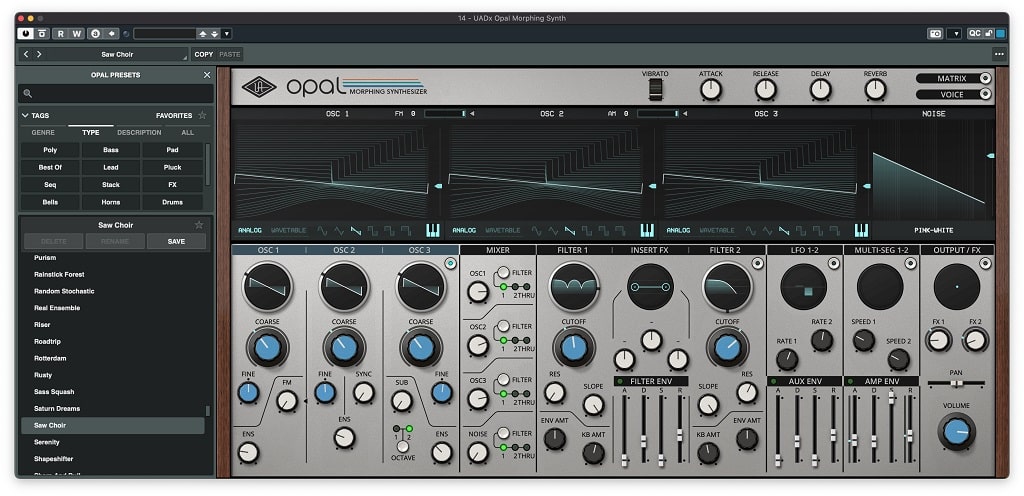1024x496 pixels.
Task: Select the Pad type tag
Action: pyautogui.click(x=172, y=150)
